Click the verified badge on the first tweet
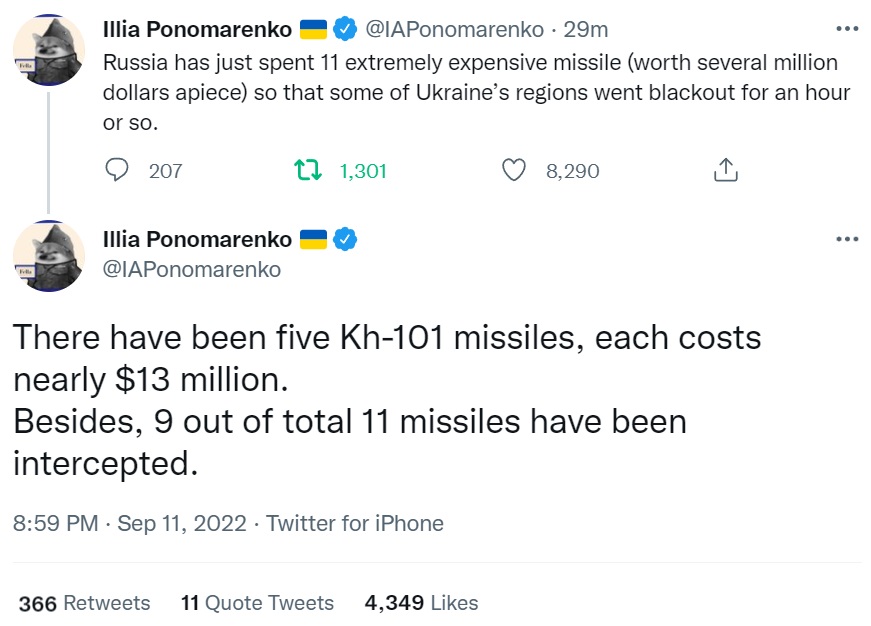The height and width of the screenshot is (626, 871). [x=344, y=30]
